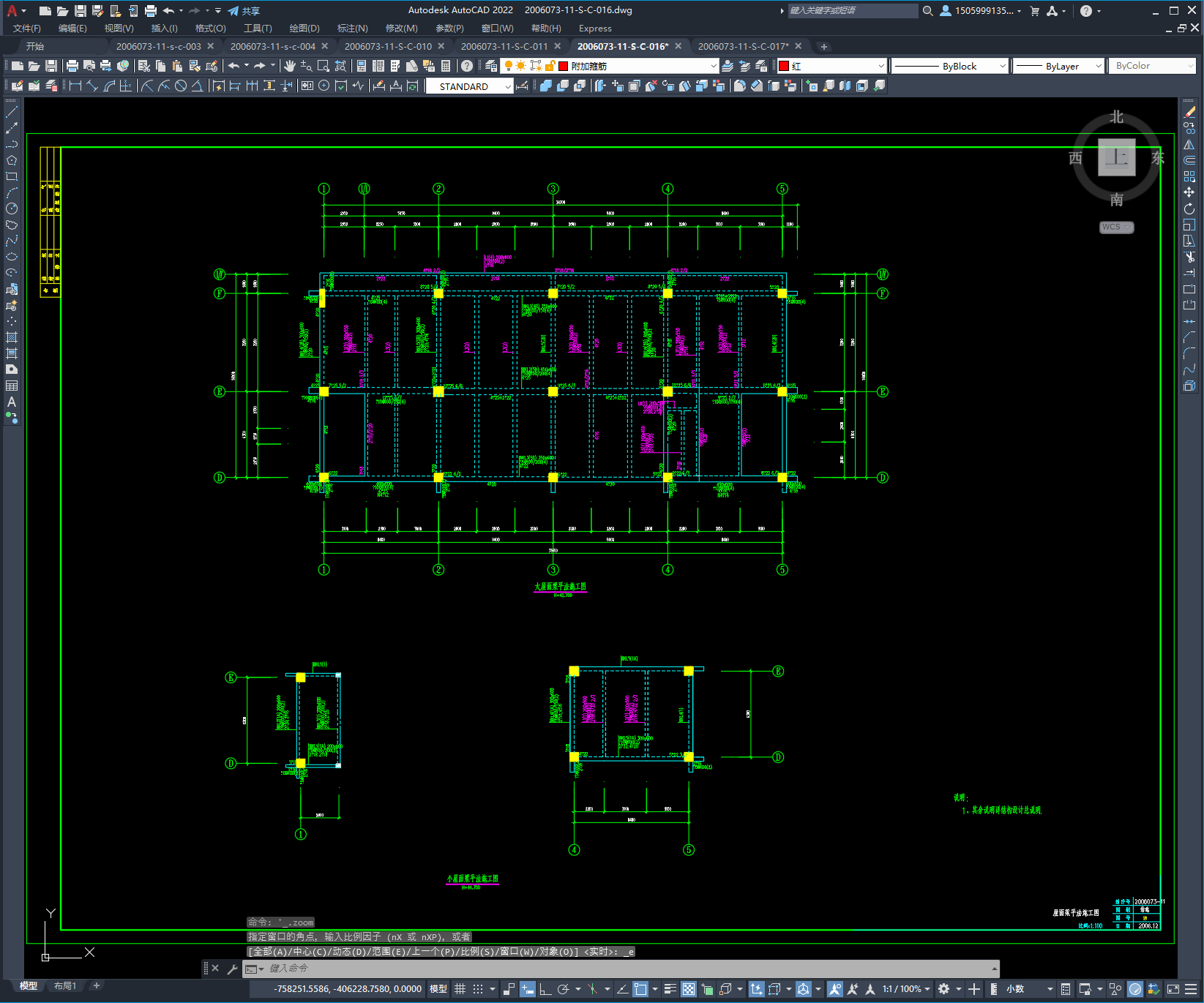The image size is (1204, 1003).
Task: Click the WCS button under the ViewCube
Action: click(x=1116, y=227)
